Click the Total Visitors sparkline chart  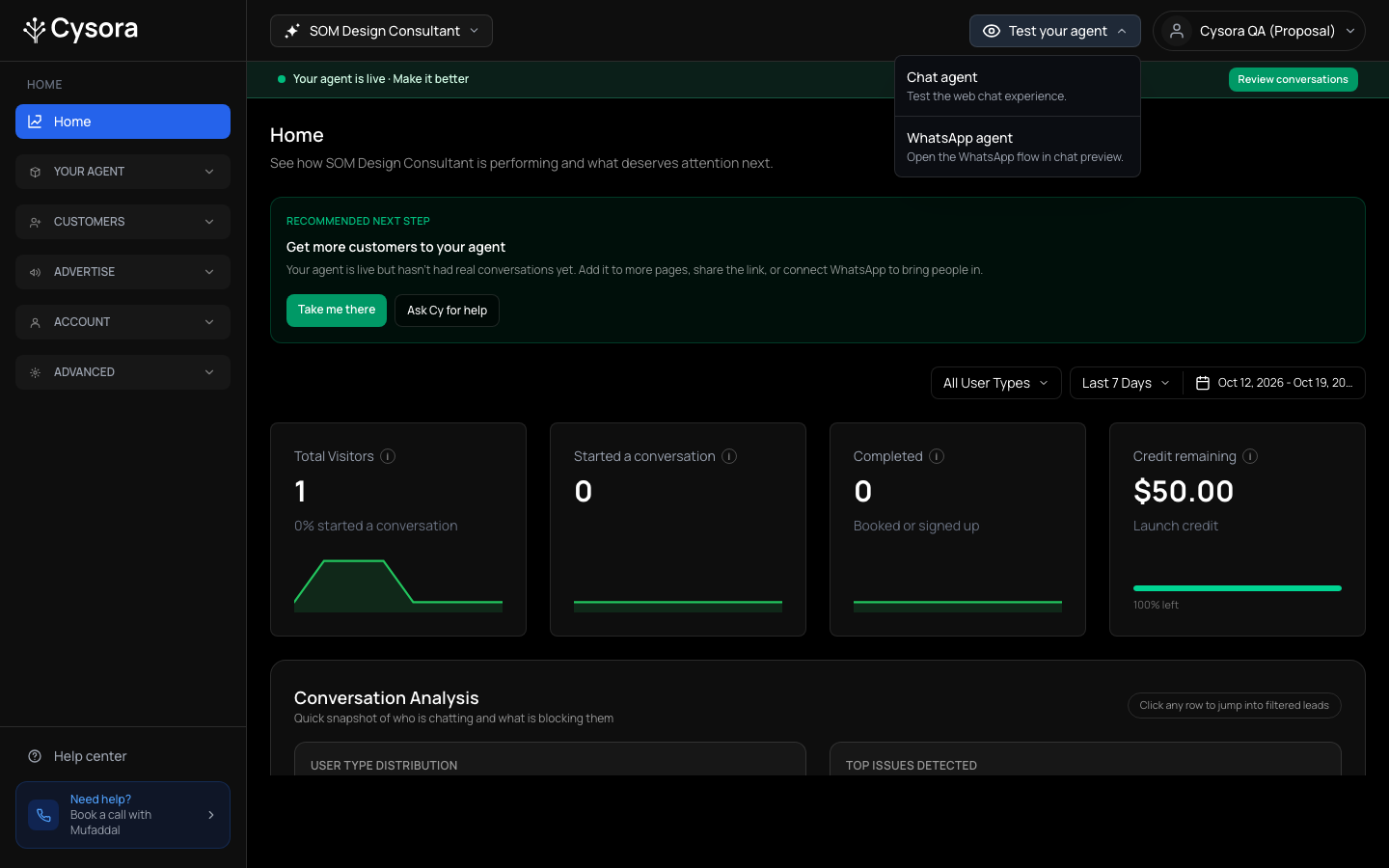coord(398,585)
